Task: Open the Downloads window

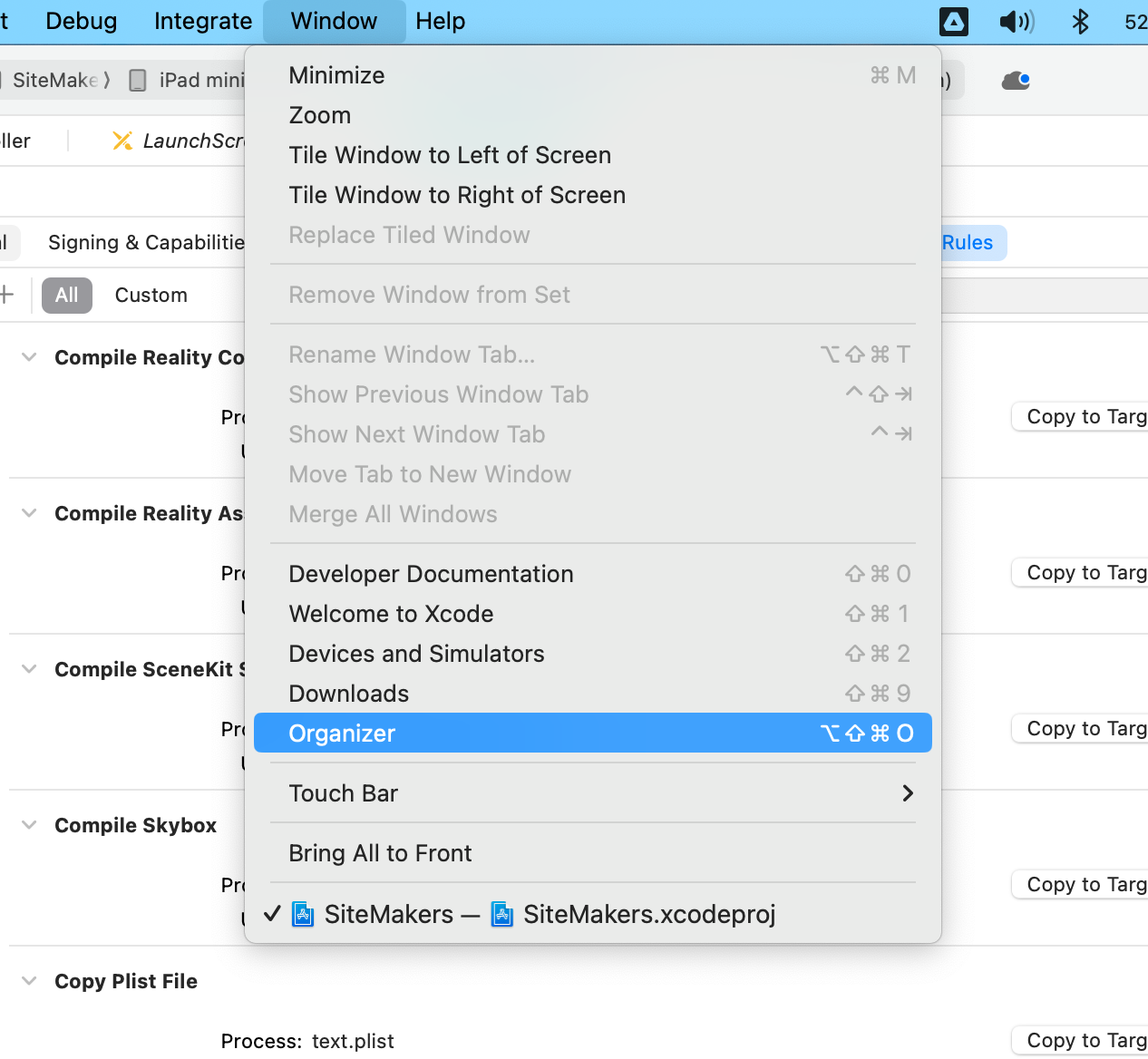Action: pyautogui.click(x=593, y=694)
